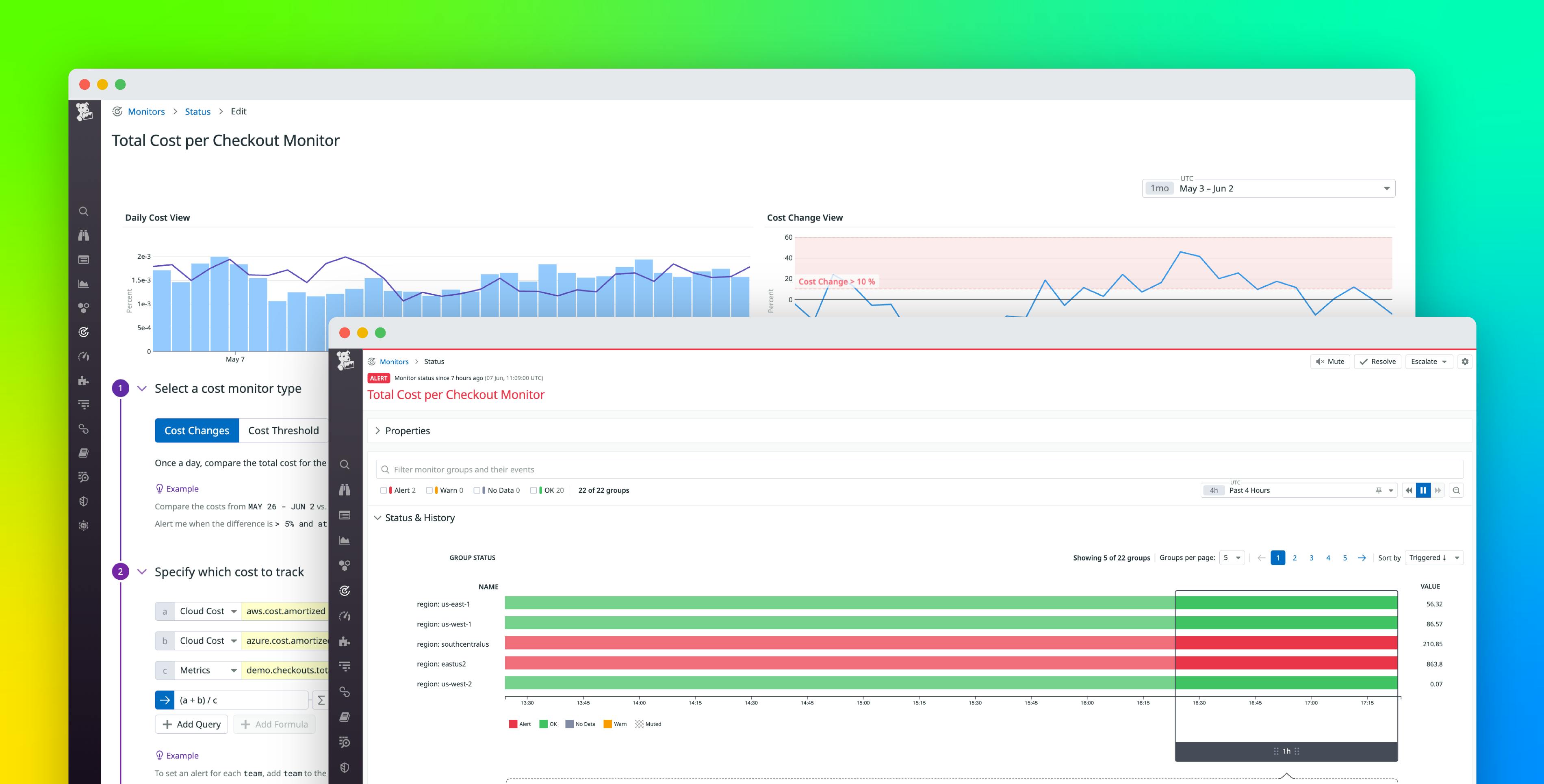Viewport: 1544px width, 784px height.
Task: Open the monitor settings gear icon
Action: click(1465, 362)
